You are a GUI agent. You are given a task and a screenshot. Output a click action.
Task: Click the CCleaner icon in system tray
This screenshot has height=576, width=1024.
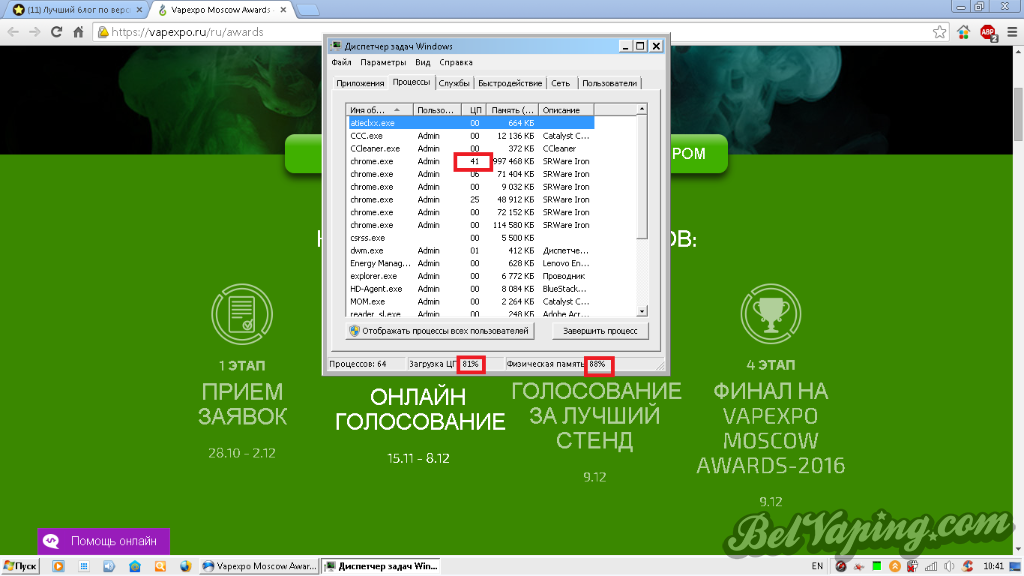pos(968,566)
